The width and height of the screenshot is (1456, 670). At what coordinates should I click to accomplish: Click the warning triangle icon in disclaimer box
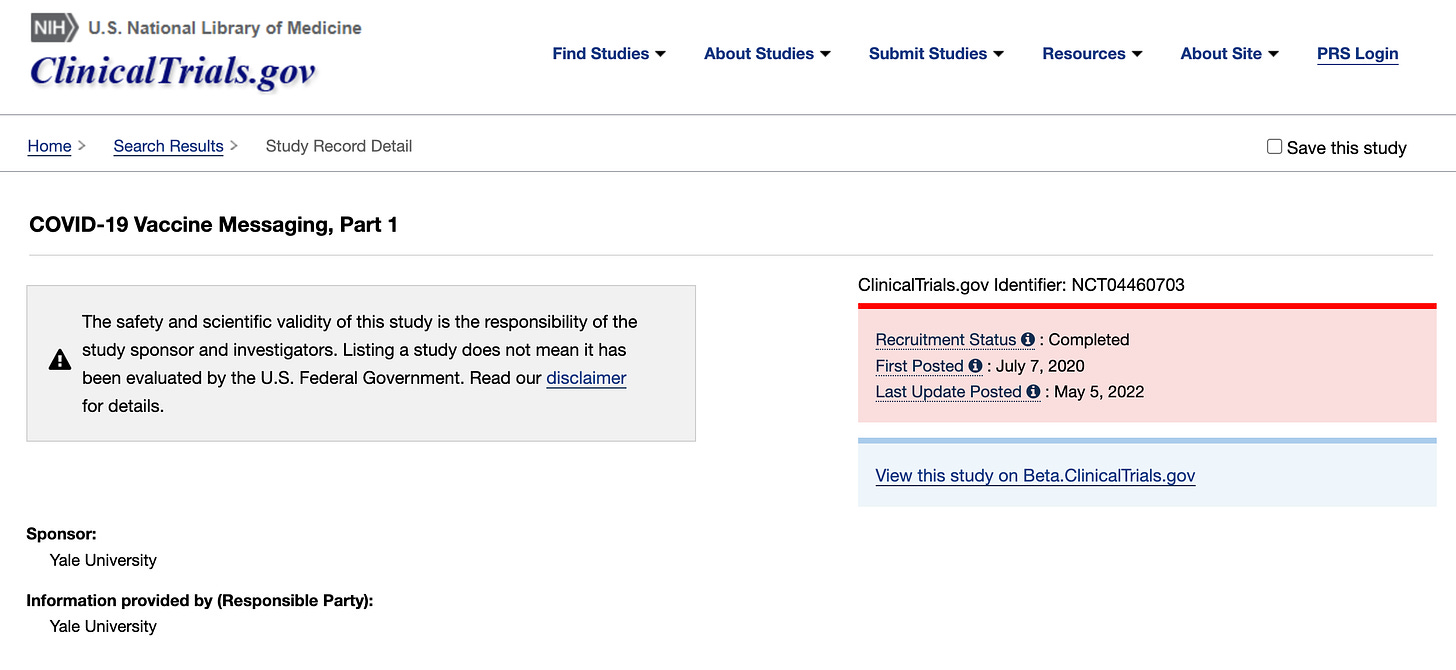[x=60, y=360]
